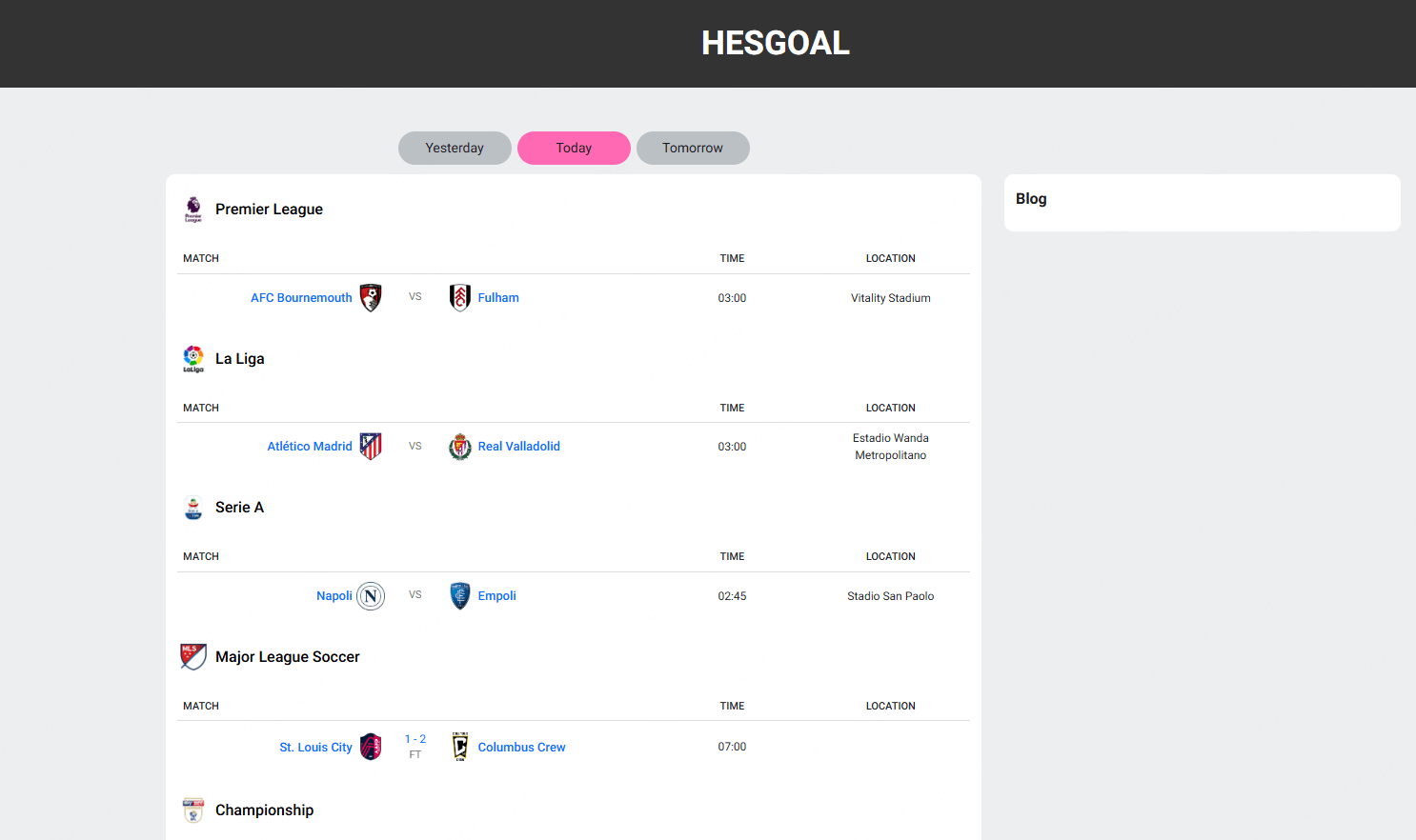Select the Today tab
Viewport: 1416px width, 840px height.
tap(574, 149)
